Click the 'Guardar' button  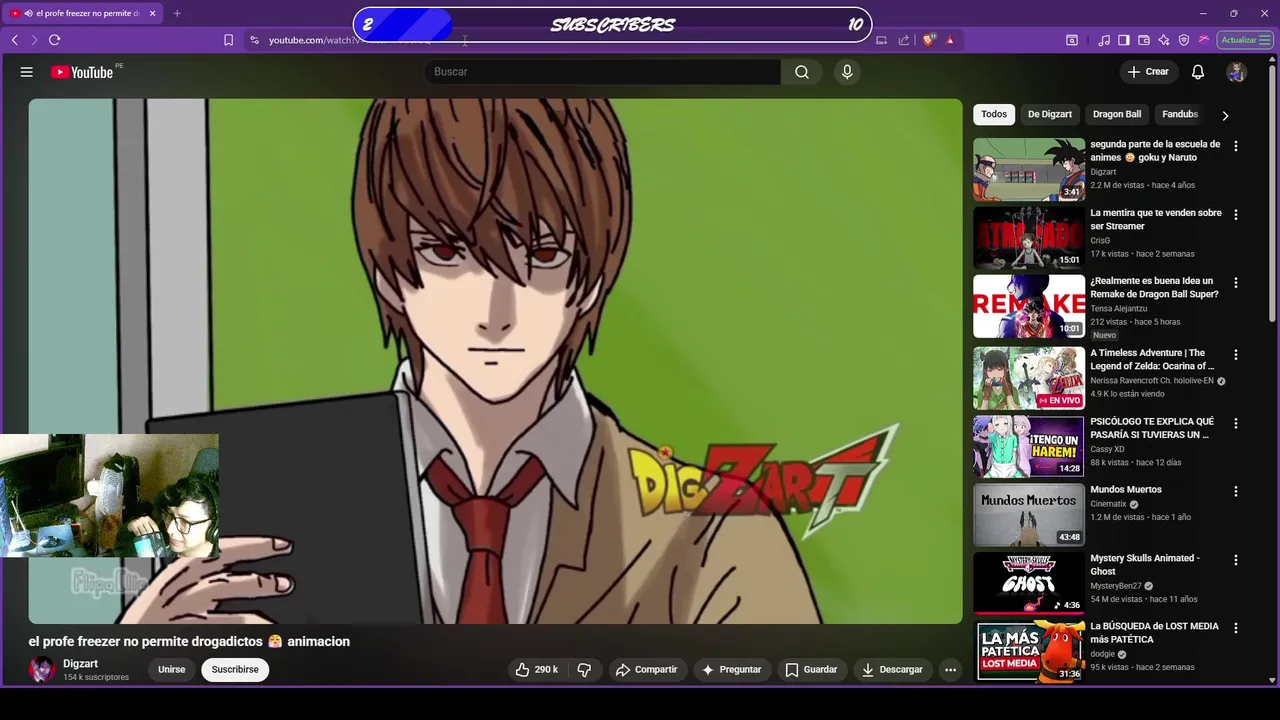point(811,670)
